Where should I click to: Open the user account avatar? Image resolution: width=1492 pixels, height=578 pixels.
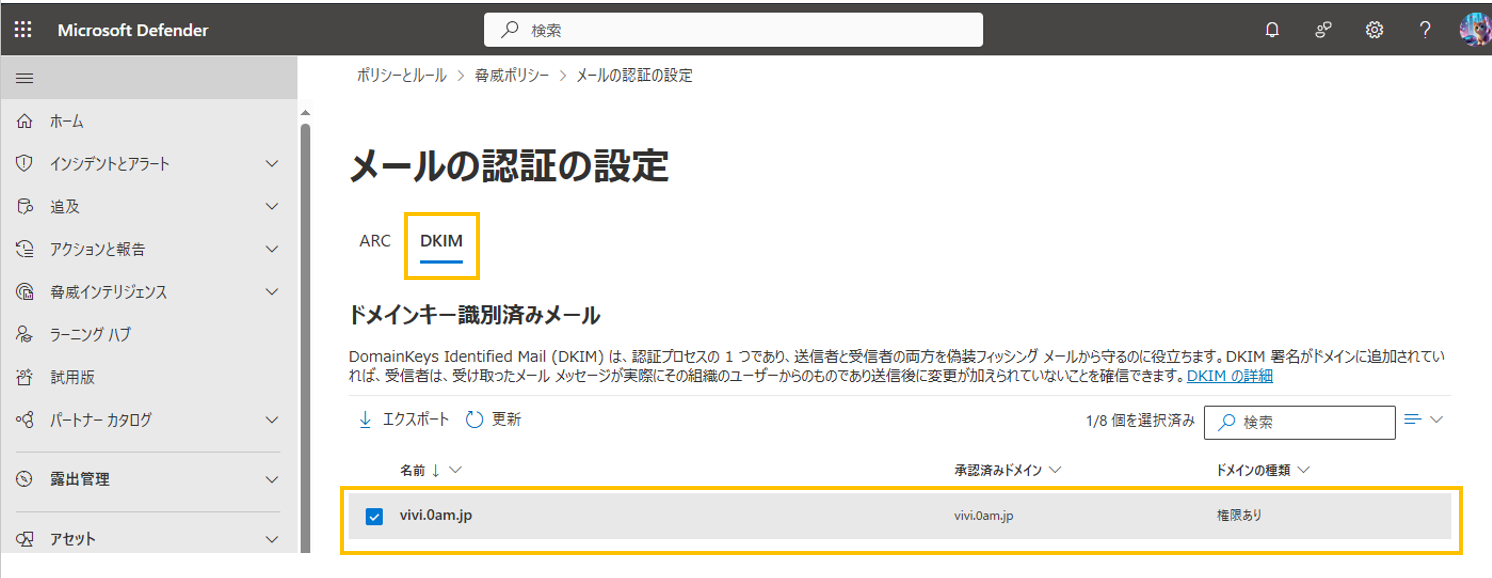(1475, 30)
